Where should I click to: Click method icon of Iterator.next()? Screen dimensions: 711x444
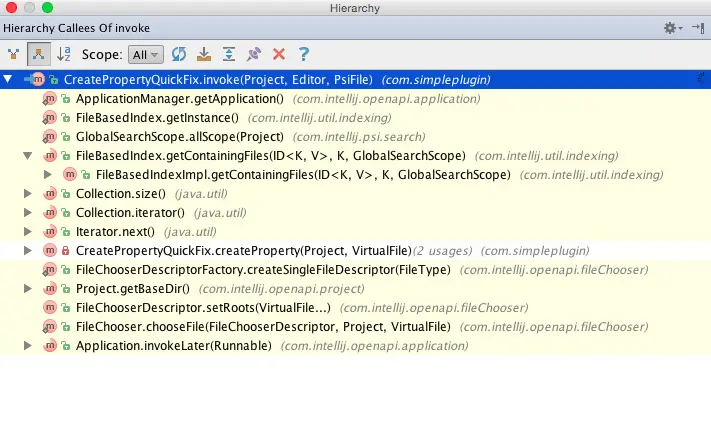coord(49,232)
